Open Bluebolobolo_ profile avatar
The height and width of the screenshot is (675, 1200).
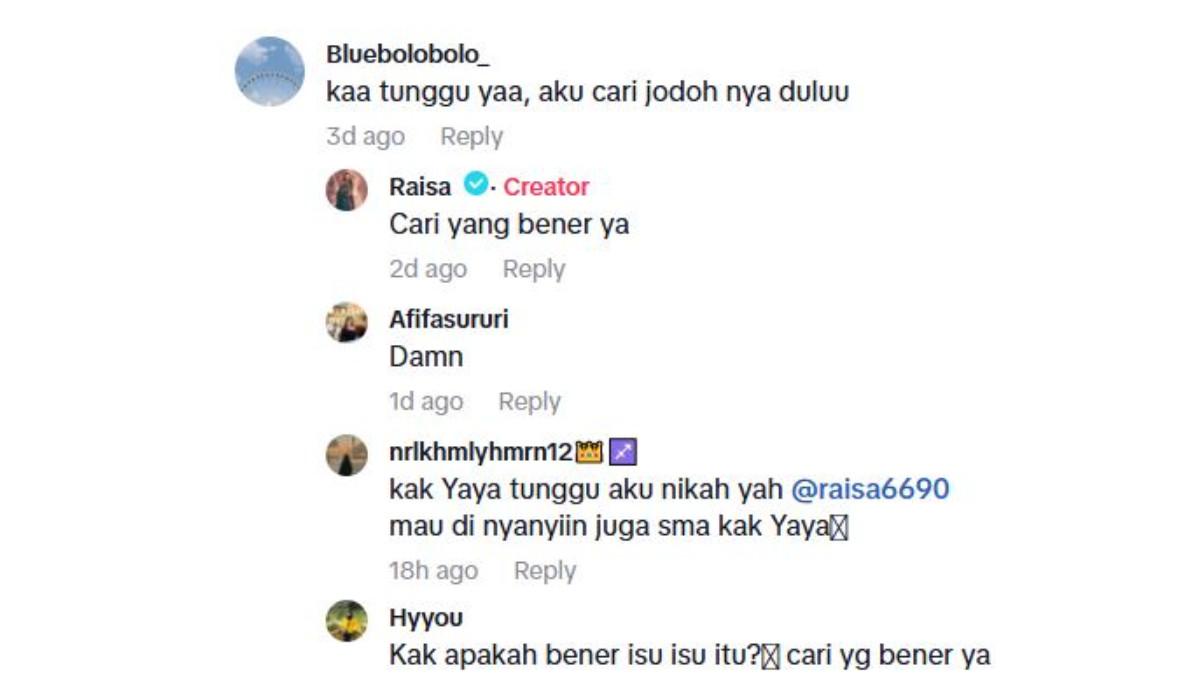tap(269, 71)
